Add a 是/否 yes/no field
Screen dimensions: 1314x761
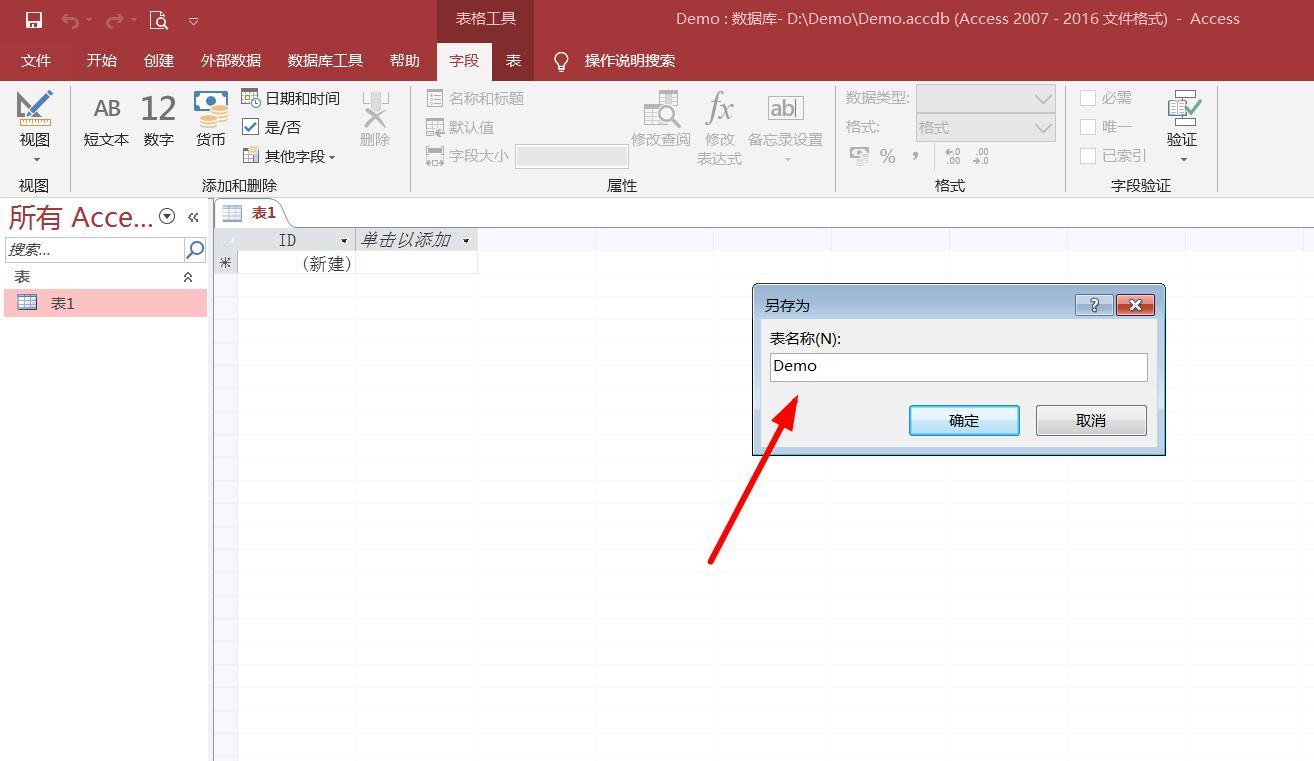[x=280, y=126]
